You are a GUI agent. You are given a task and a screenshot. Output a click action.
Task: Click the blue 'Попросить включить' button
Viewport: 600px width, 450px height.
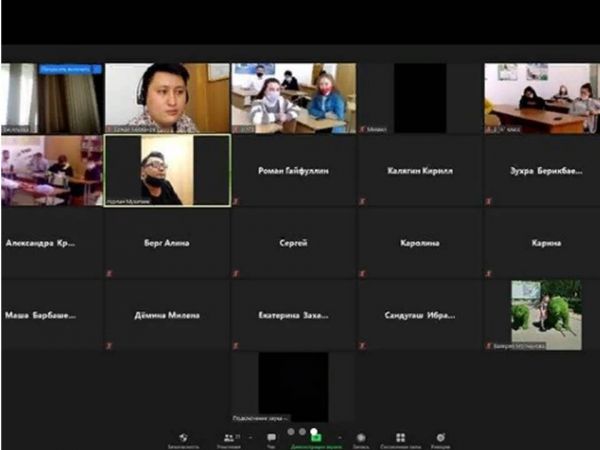[69, 69]
